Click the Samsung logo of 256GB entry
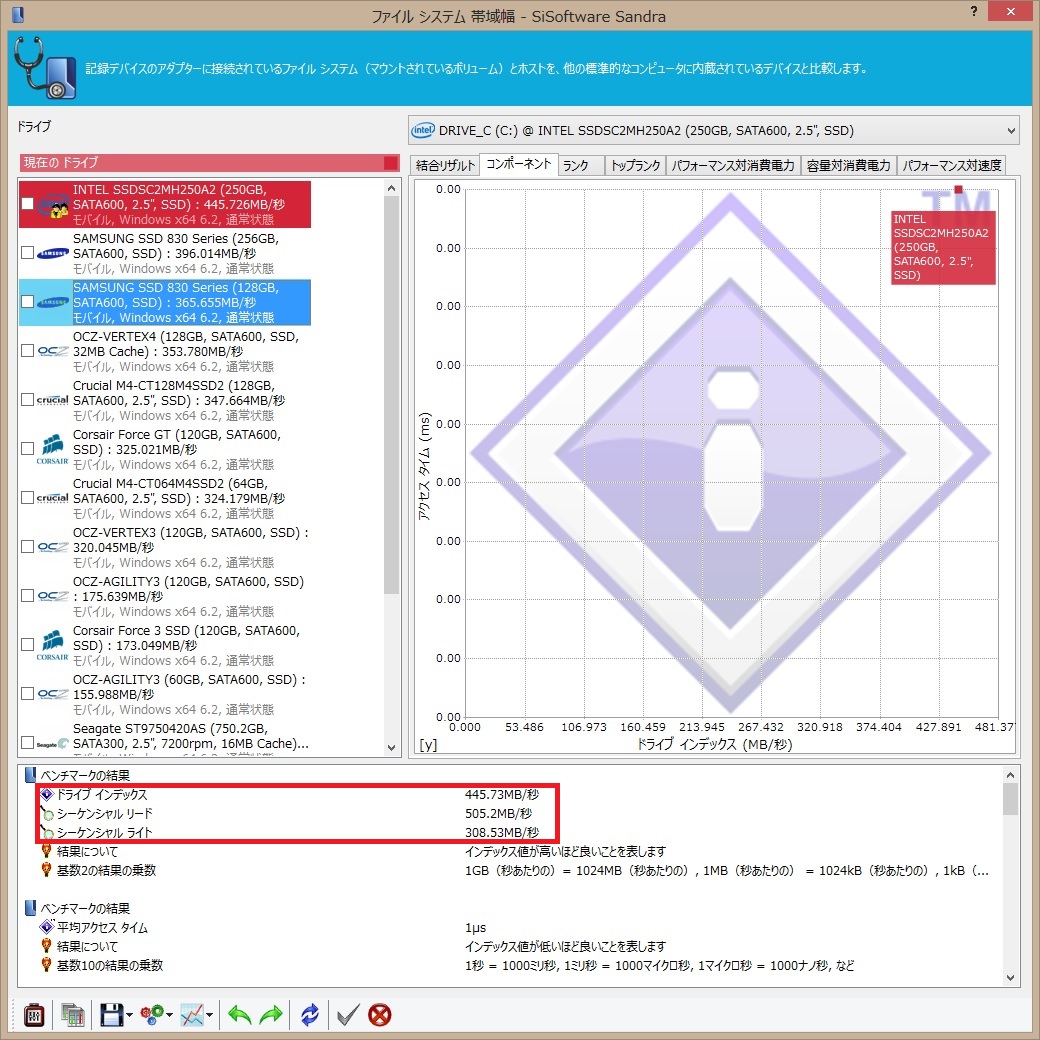This screenshot has width=1040, height=1040. tap(52, 253)
